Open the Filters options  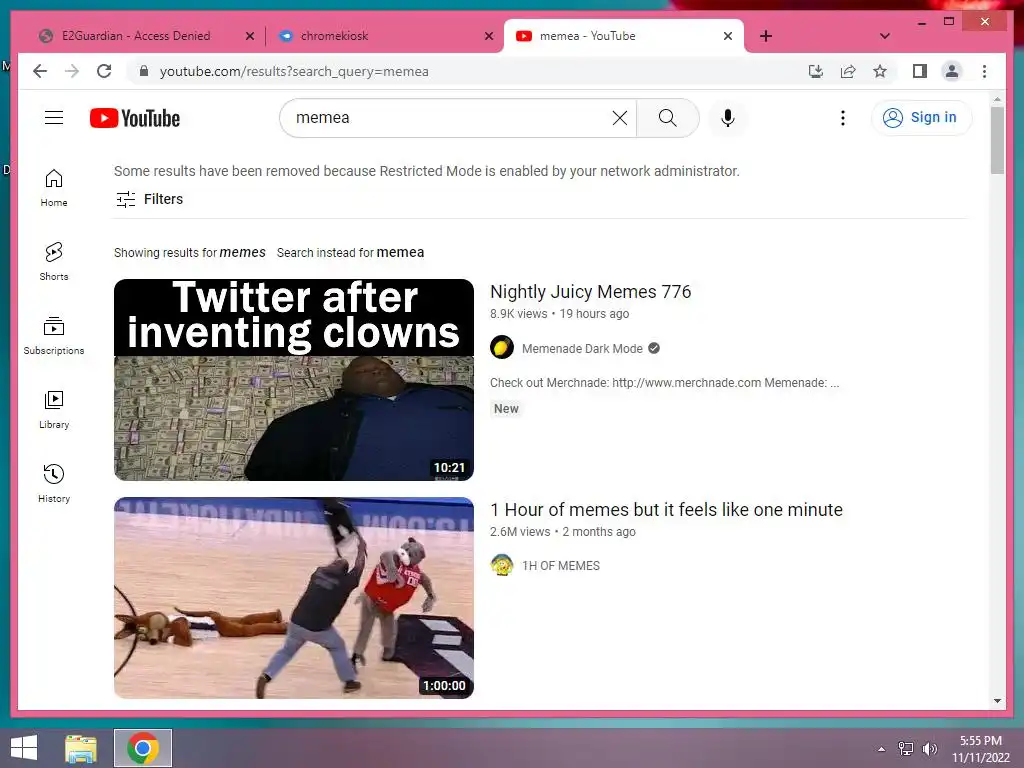(150, 199)
